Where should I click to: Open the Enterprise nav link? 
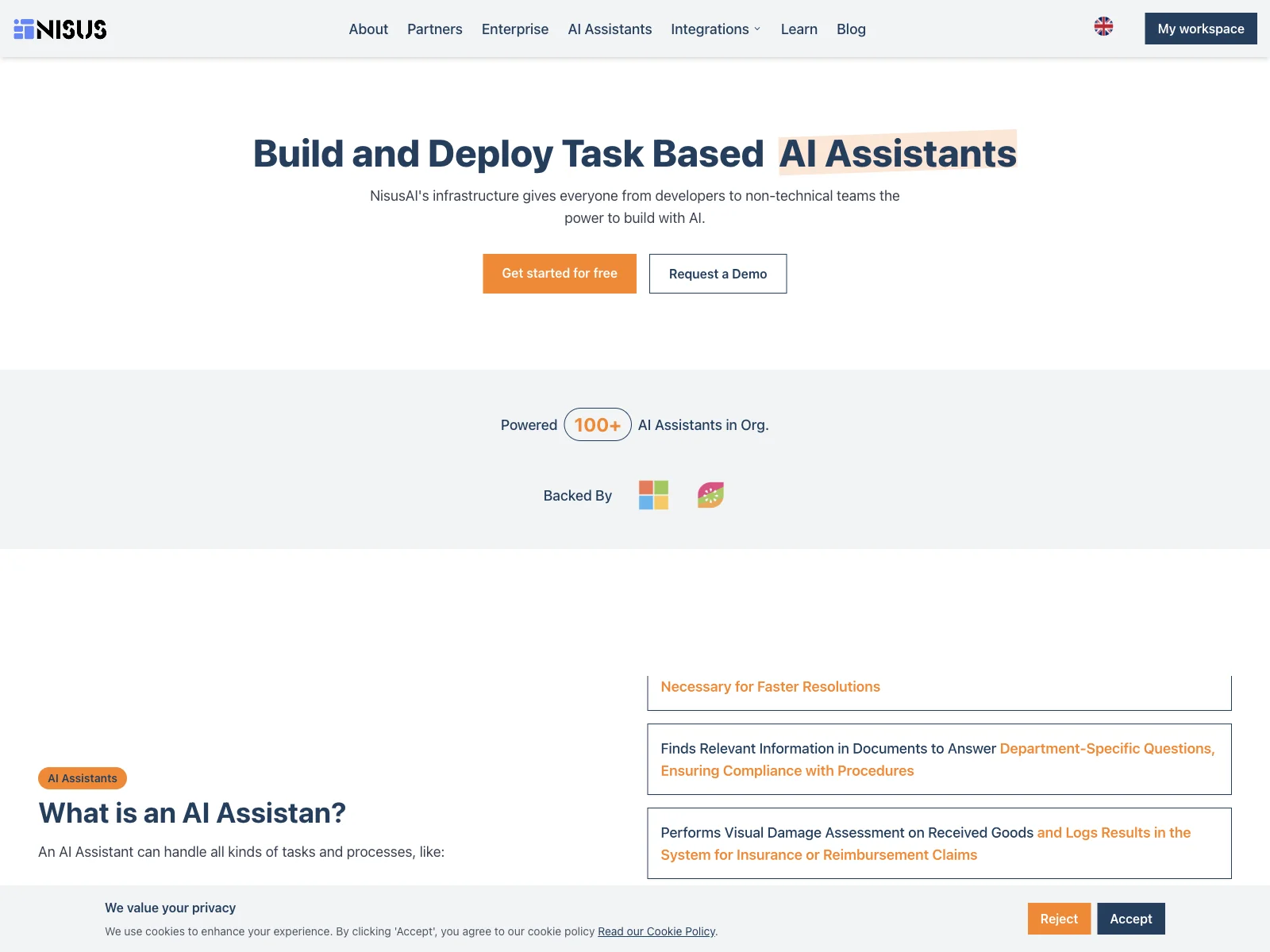pos(515,29)
